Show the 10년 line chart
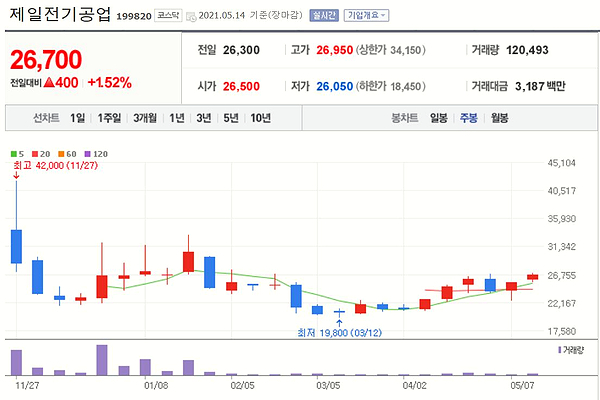The height and width of the screenshot is (400, 600). 261,118
